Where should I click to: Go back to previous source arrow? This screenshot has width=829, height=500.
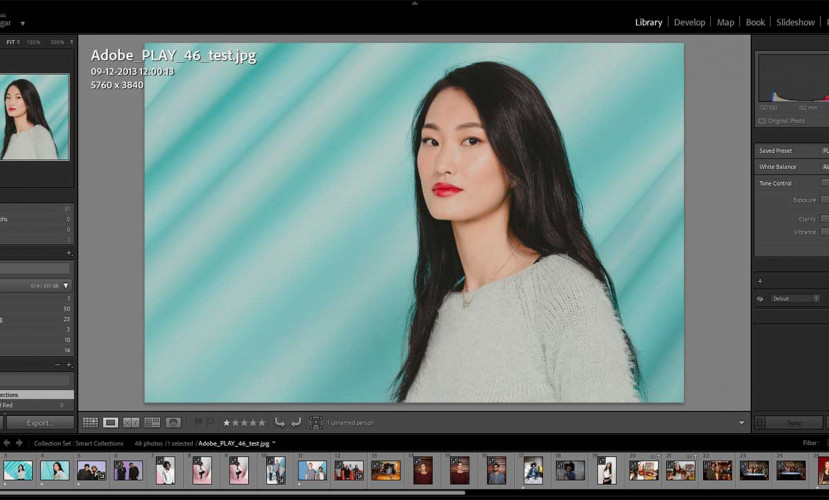pyautogui.click(x=7, y=443)
